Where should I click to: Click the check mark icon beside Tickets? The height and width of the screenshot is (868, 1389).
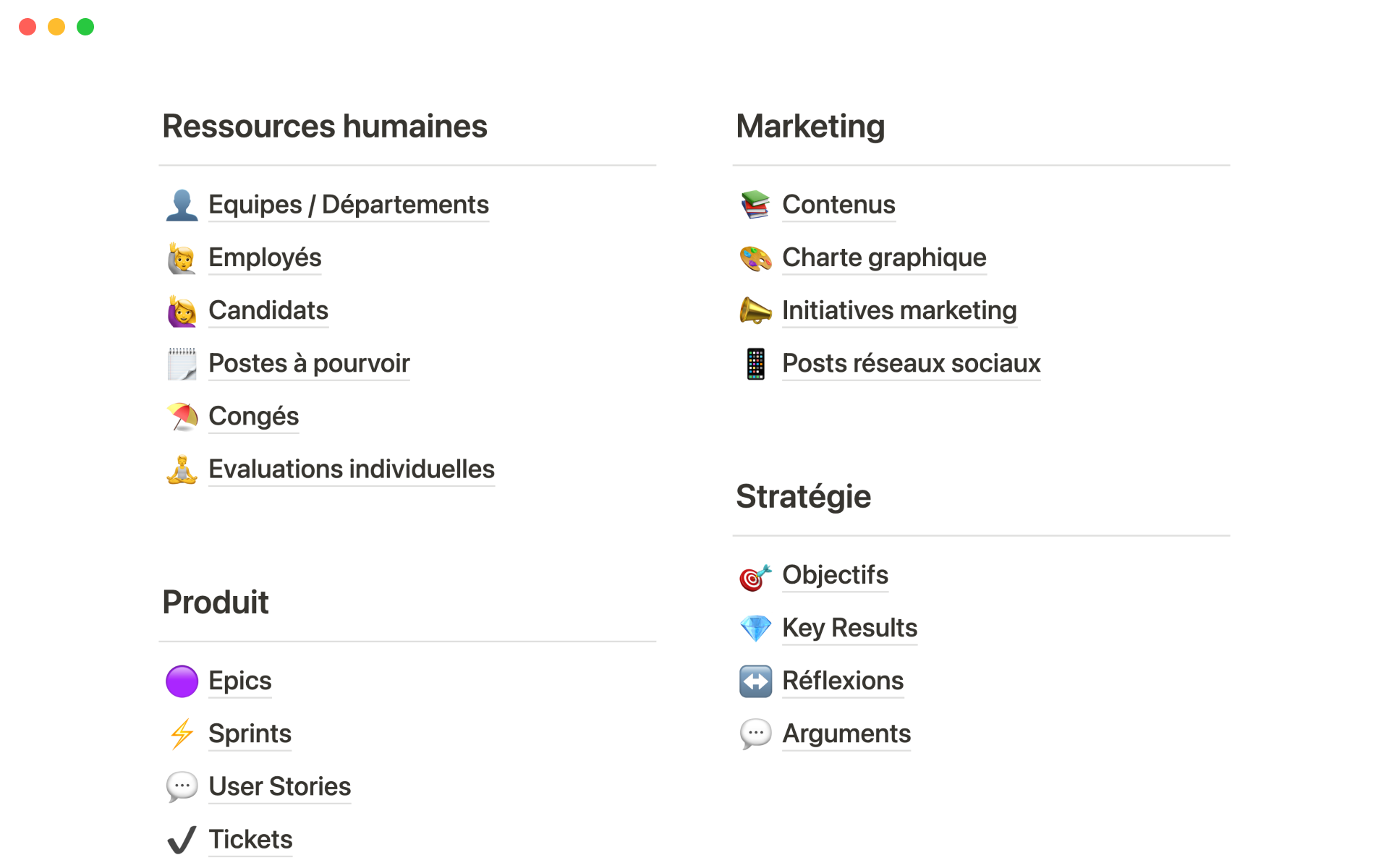tap(182, 840)
